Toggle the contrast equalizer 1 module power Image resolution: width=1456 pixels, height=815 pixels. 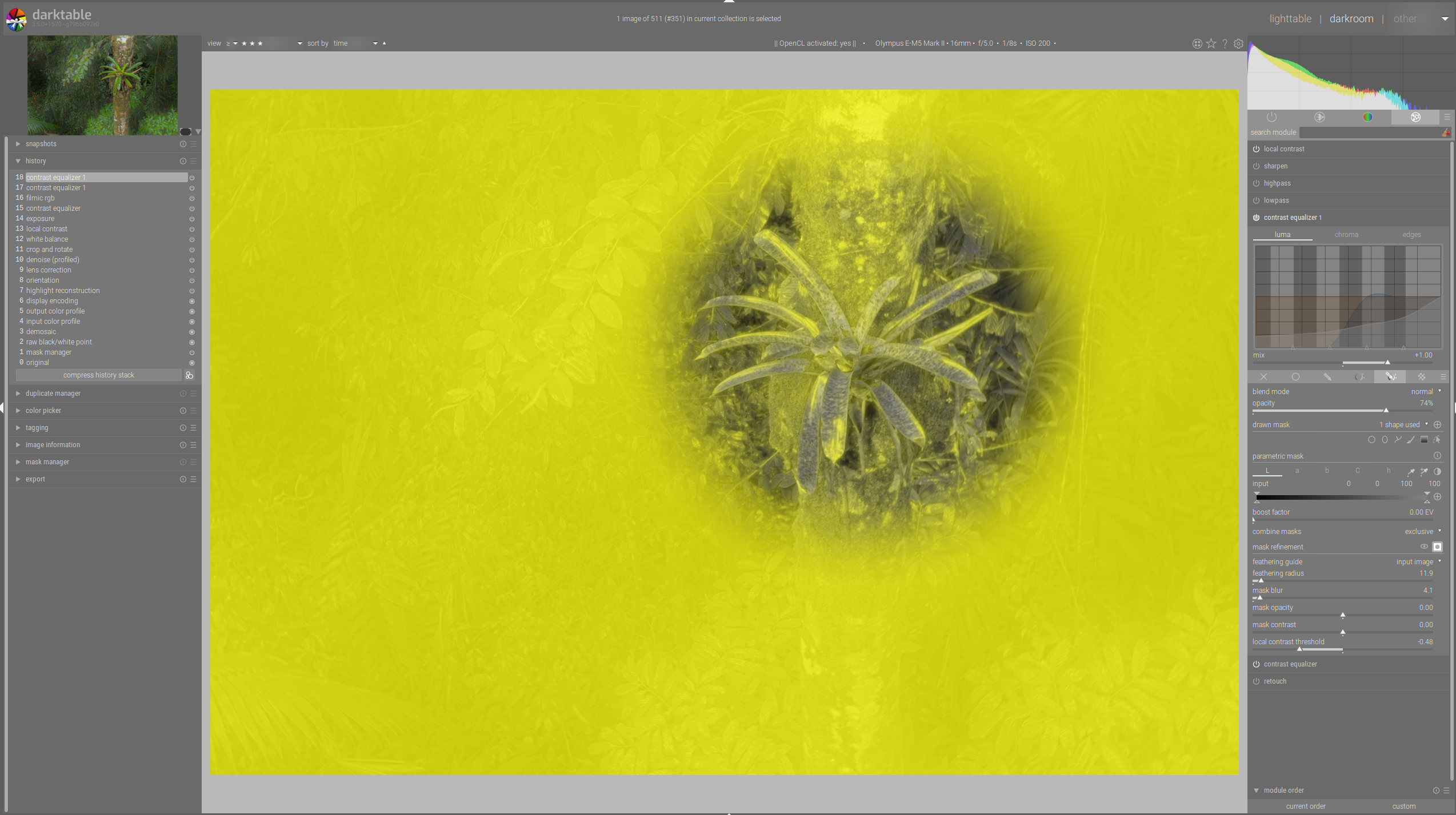1256,218
